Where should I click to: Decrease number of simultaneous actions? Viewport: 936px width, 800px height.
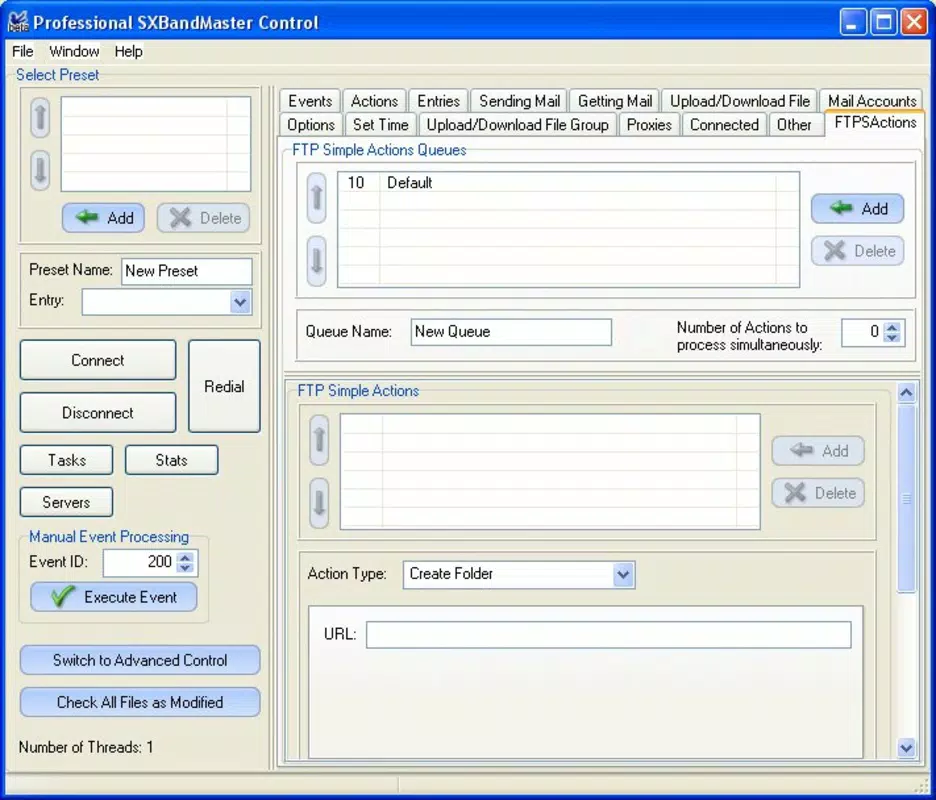(892, 338)
